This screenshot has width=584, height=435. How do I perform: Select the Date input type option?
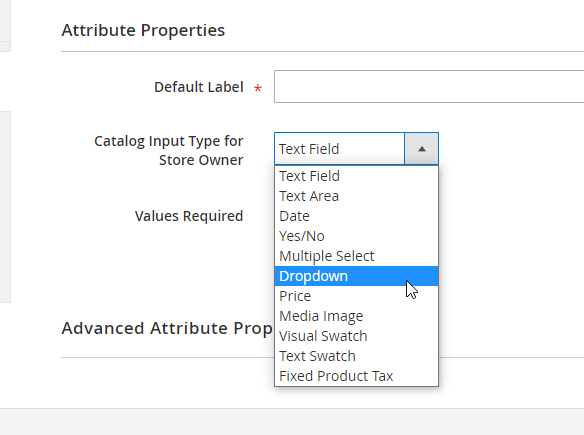tap(356, 216)
